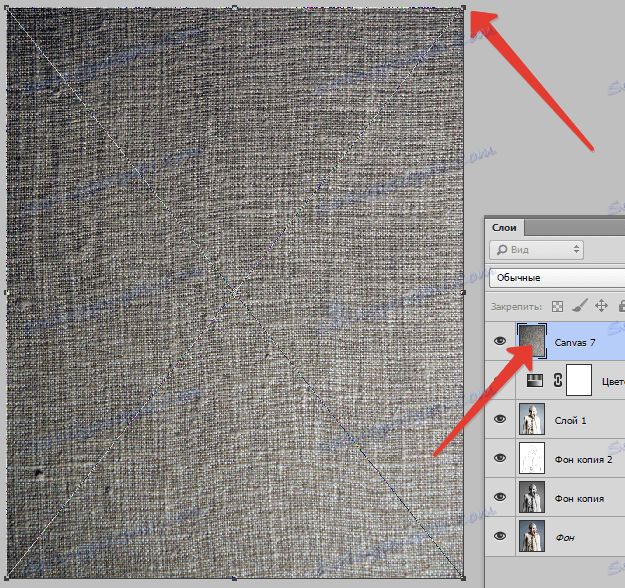625x588 pixels.
Task: Click the top-right transform corner handle
Action: pos(463,8)
